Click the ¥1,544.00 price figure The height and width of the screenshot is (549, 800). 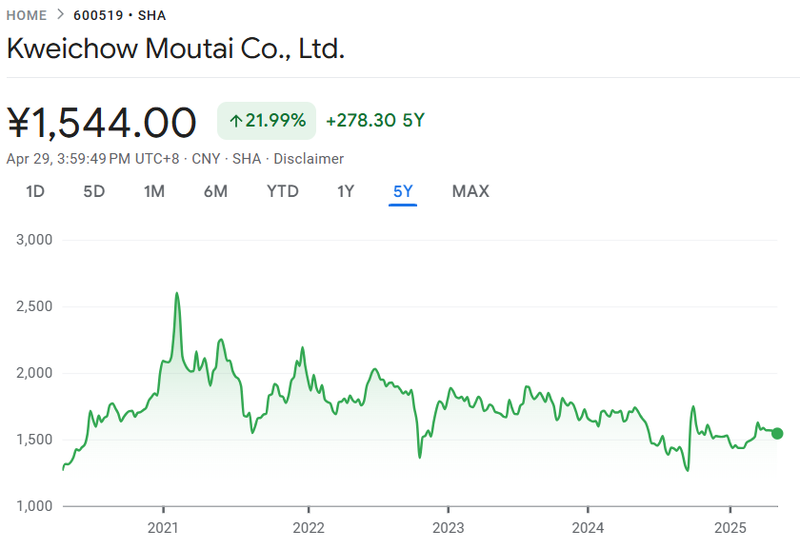tap(102, 122)
